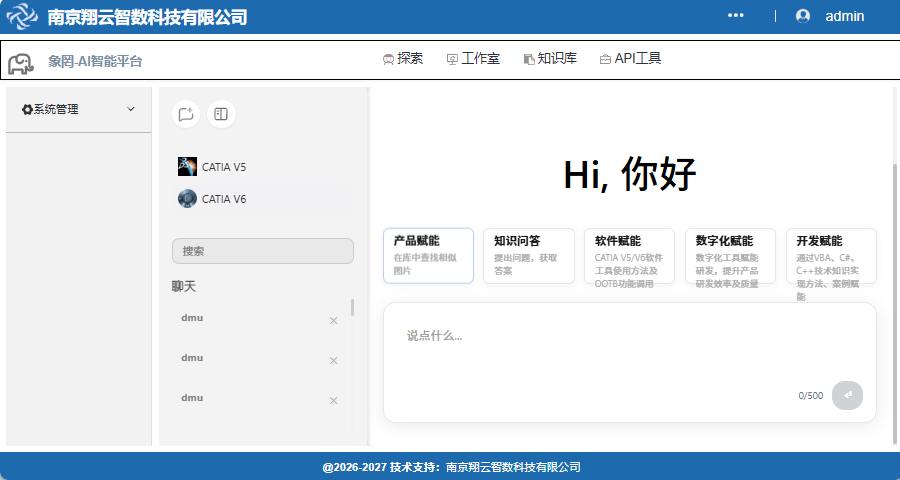Select the CATIA V5 assistant
Viewport: 900px width, 480px height.
coord(263,167)
